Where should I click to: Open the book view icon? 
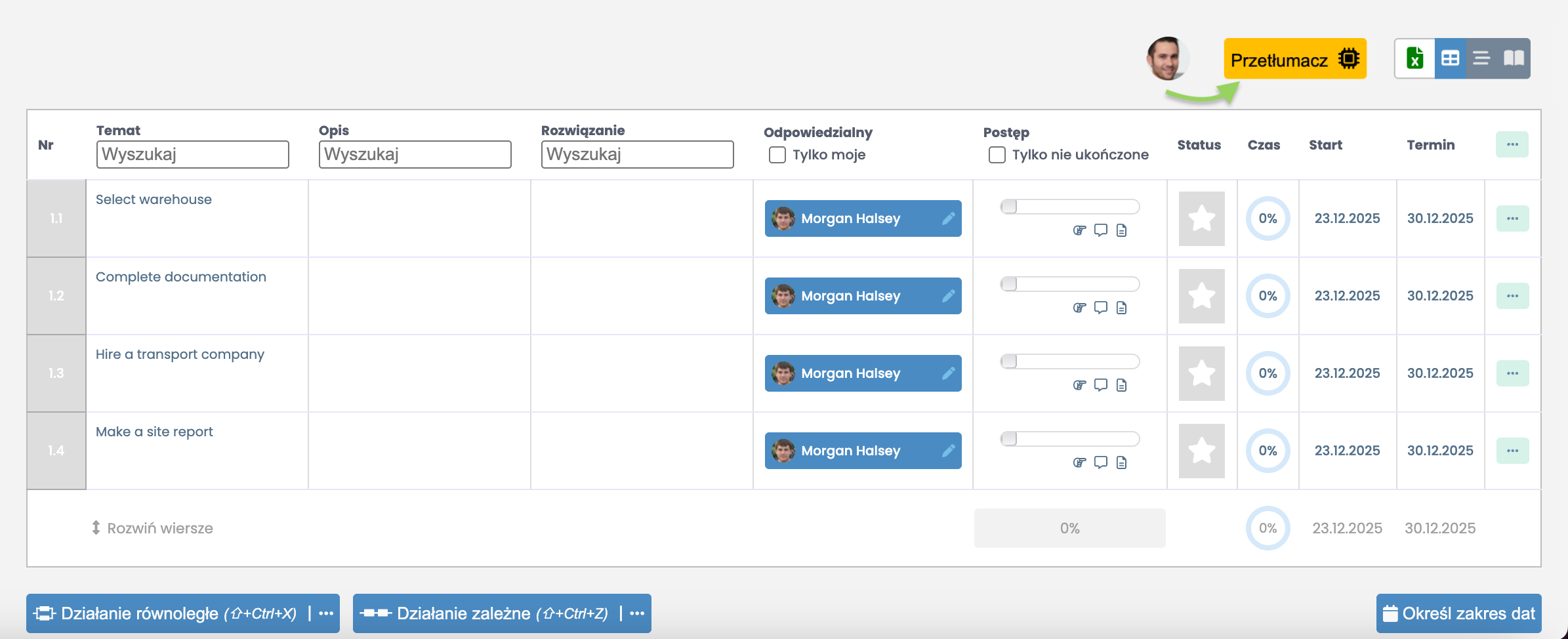click(1514, 58)
